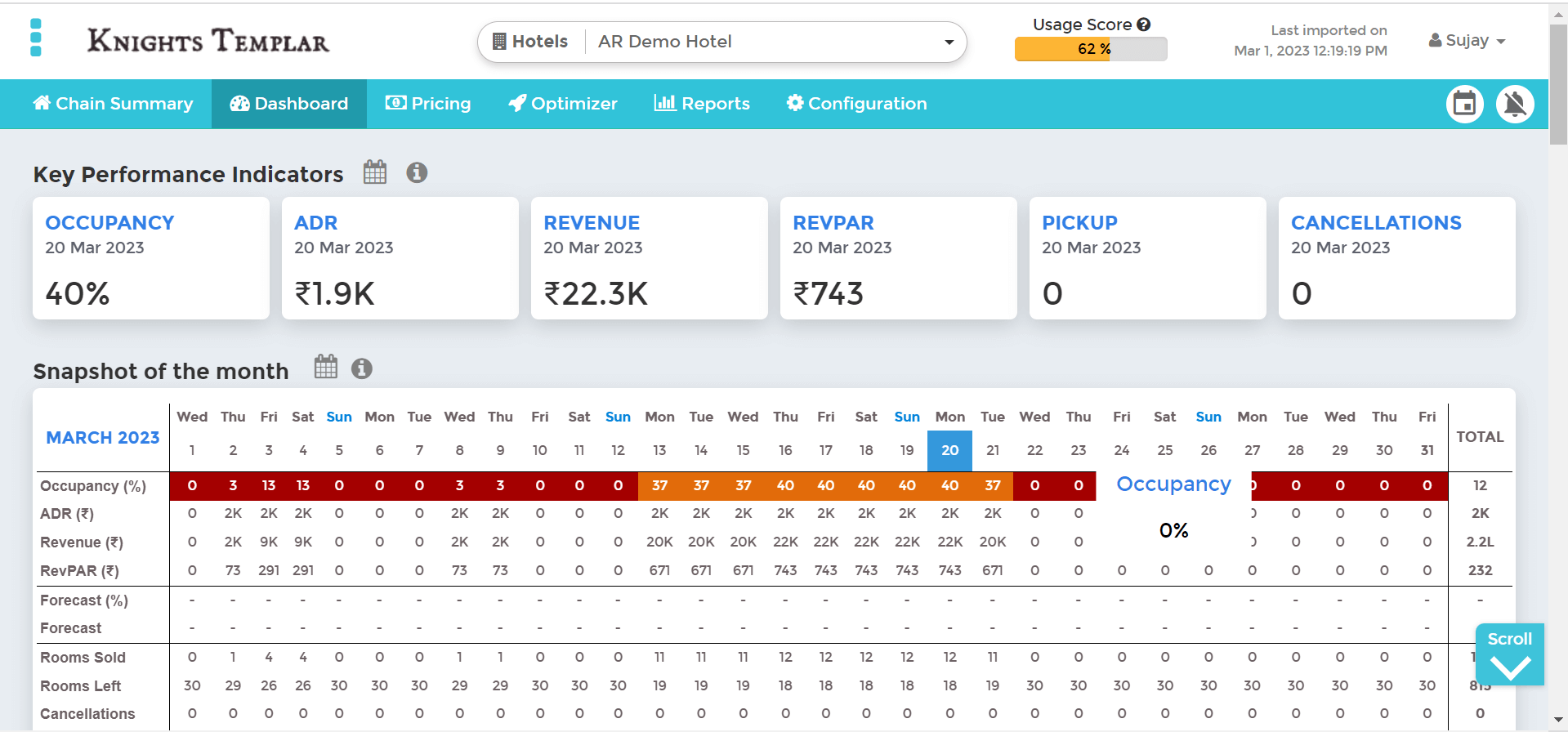Click the 62% usage score bar
The width and height of the screenshot is (1568, 732).
click(x=1091, y=49)
